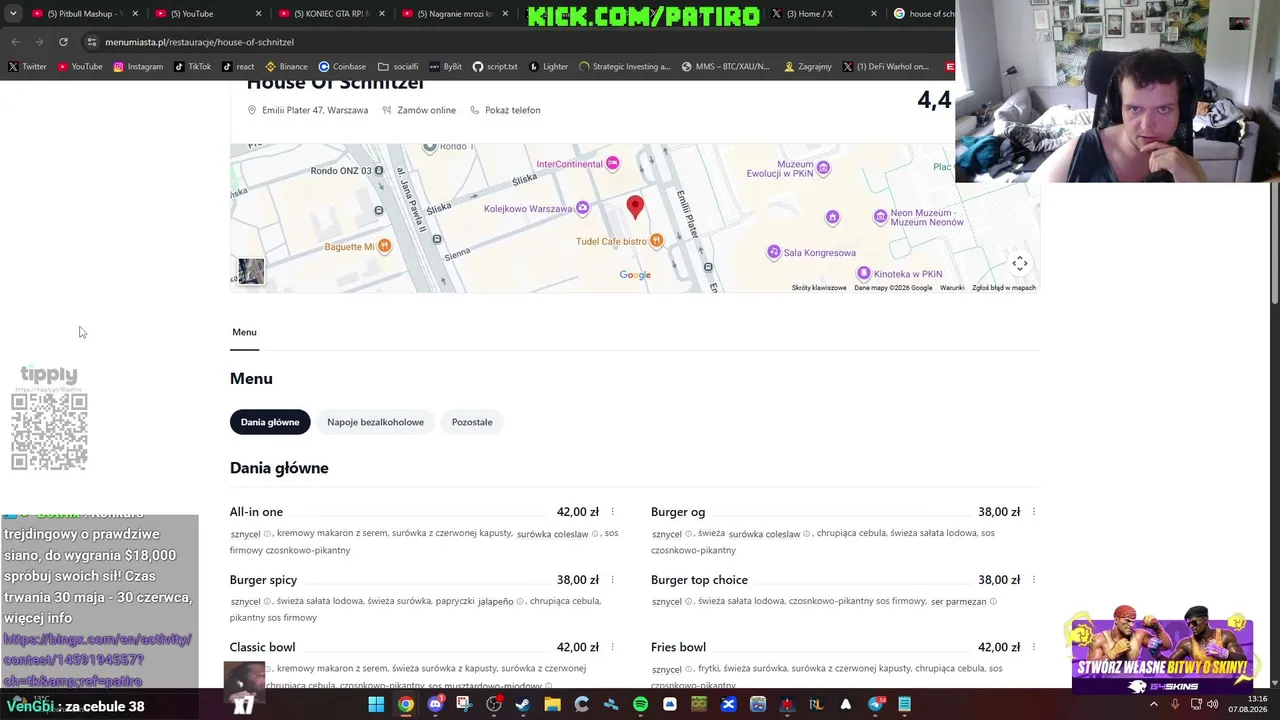The width and height of the screenshot is (1280, 720).
Task: Reload the page with the refresh icon
Action: (x=63, y=42)
